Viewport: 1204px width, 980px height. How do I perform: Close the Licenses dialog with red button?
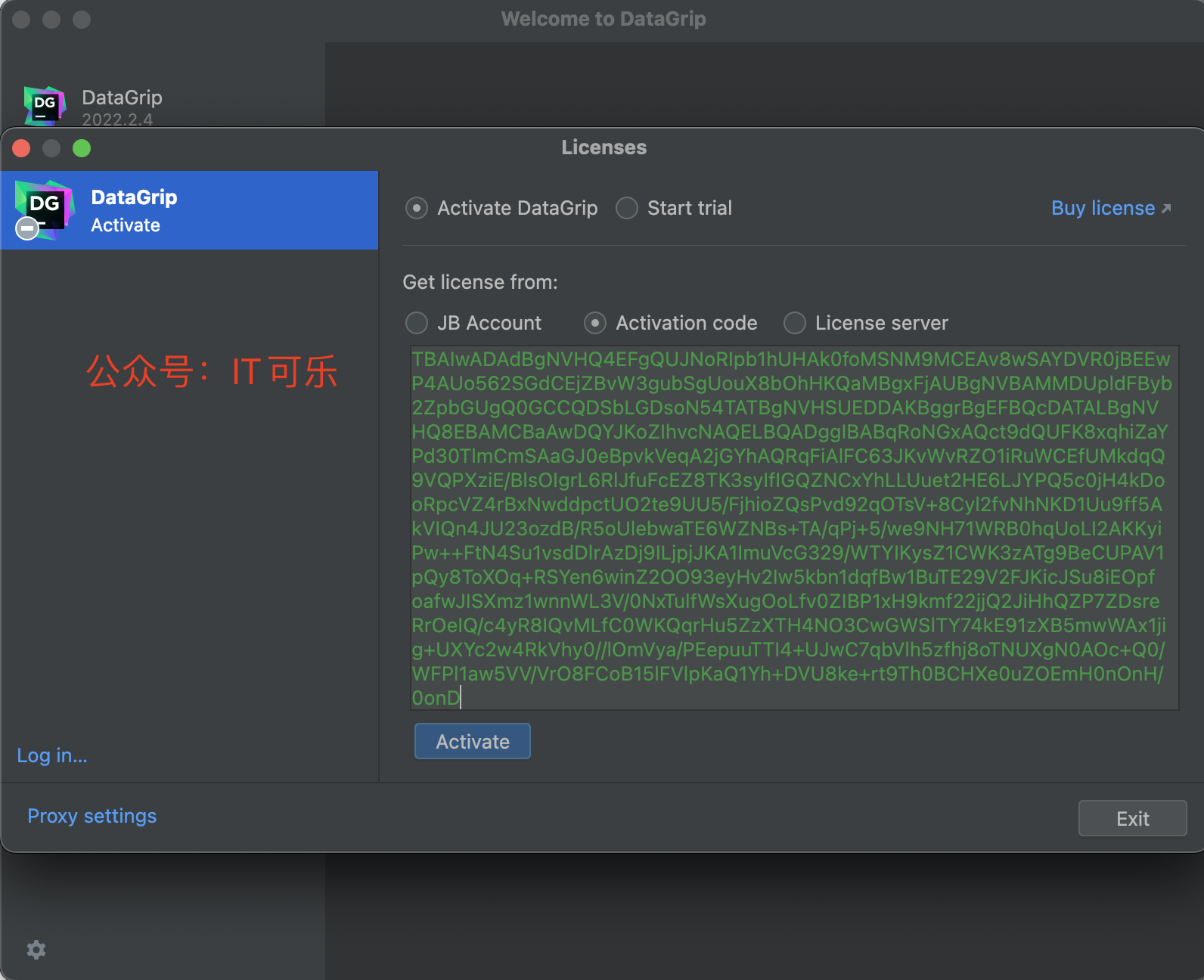21,148
